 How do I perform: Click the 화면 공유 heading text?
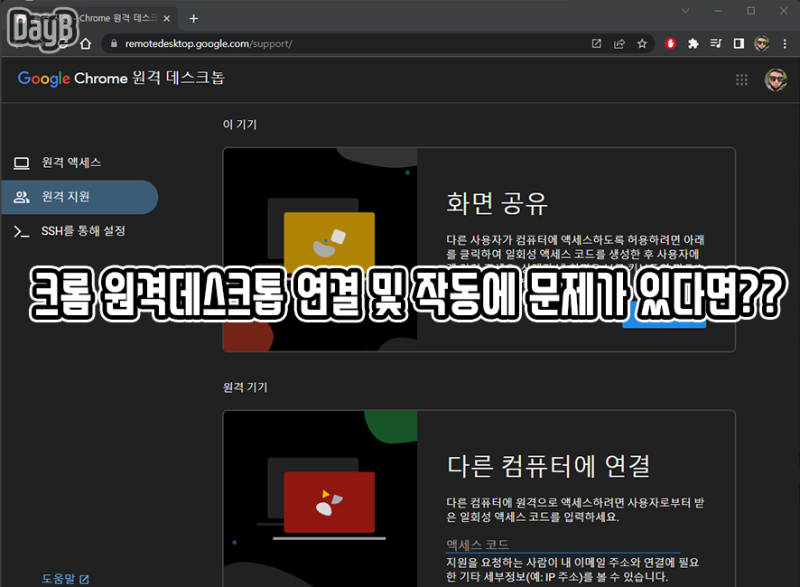(x=497, y=203)
